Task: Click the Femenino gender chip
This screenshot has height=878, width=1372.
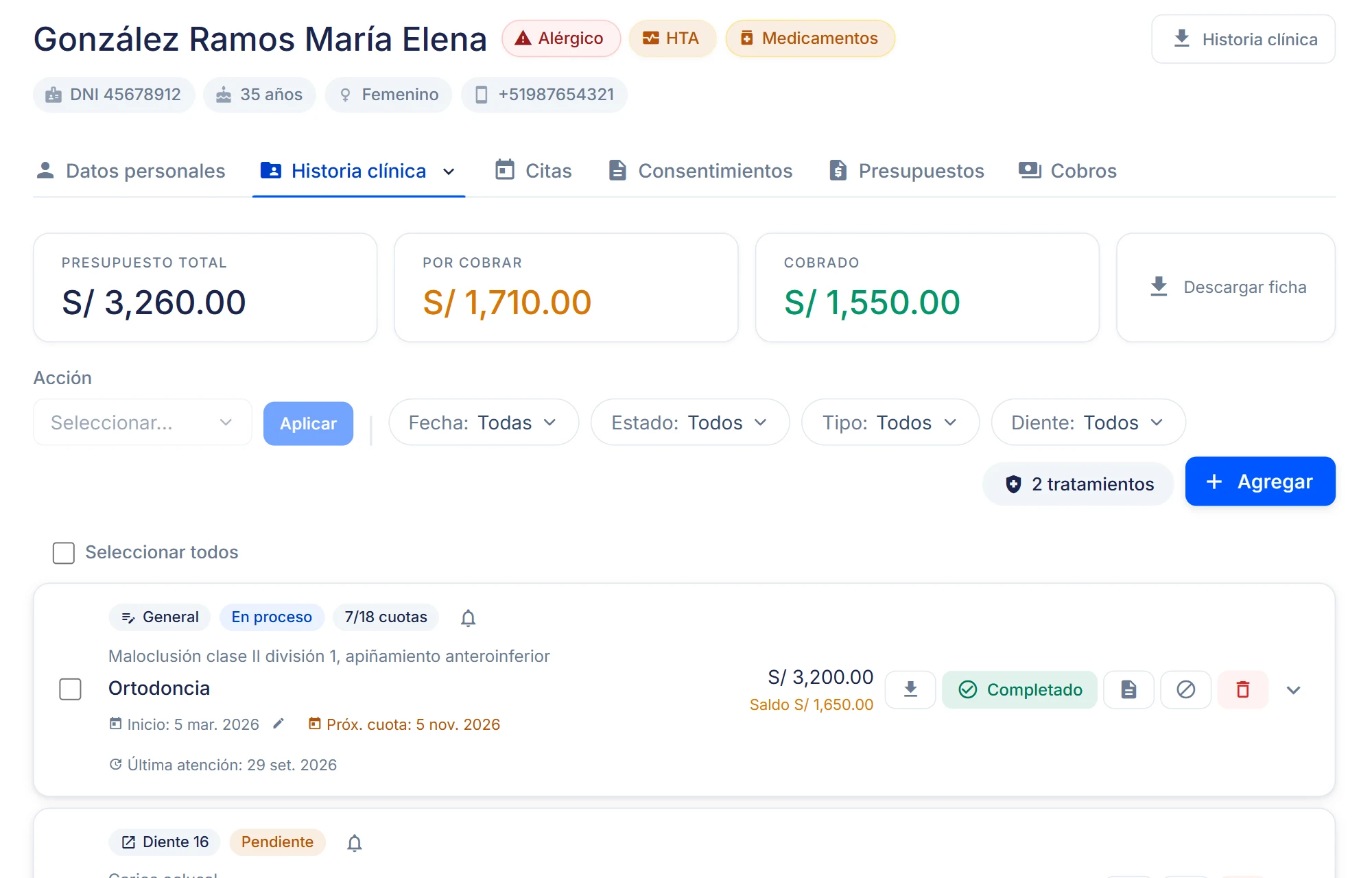Action: (389, 95)
